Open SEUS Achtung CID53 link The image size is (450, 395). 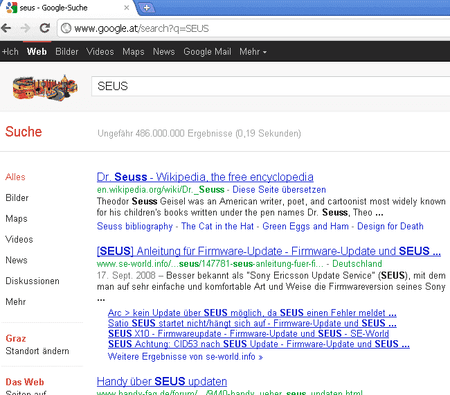tap(259, 344)
